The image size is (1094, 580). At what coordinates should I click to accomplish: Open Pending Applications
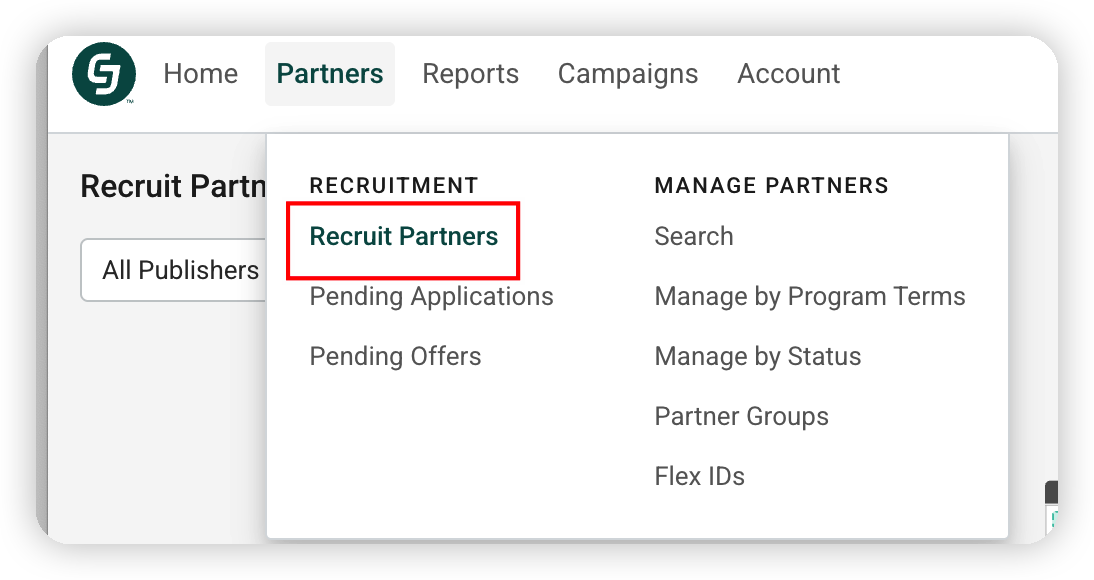[431, 296]
